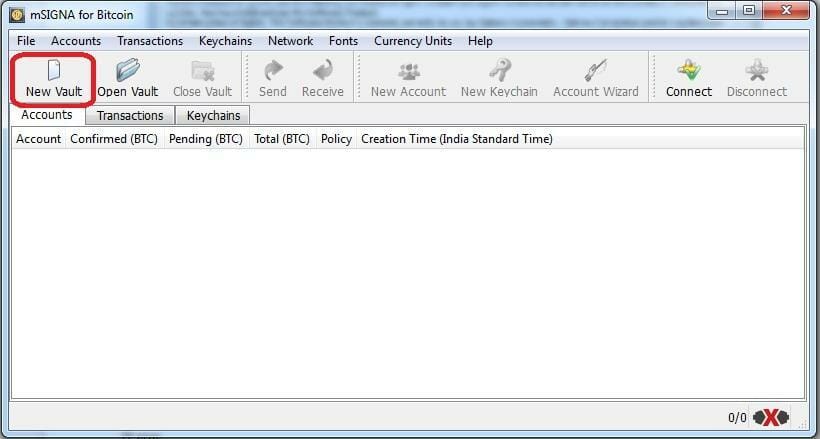Switch to the Keychains tab
Screen dimensions: 820x439
tap(213, 116)
